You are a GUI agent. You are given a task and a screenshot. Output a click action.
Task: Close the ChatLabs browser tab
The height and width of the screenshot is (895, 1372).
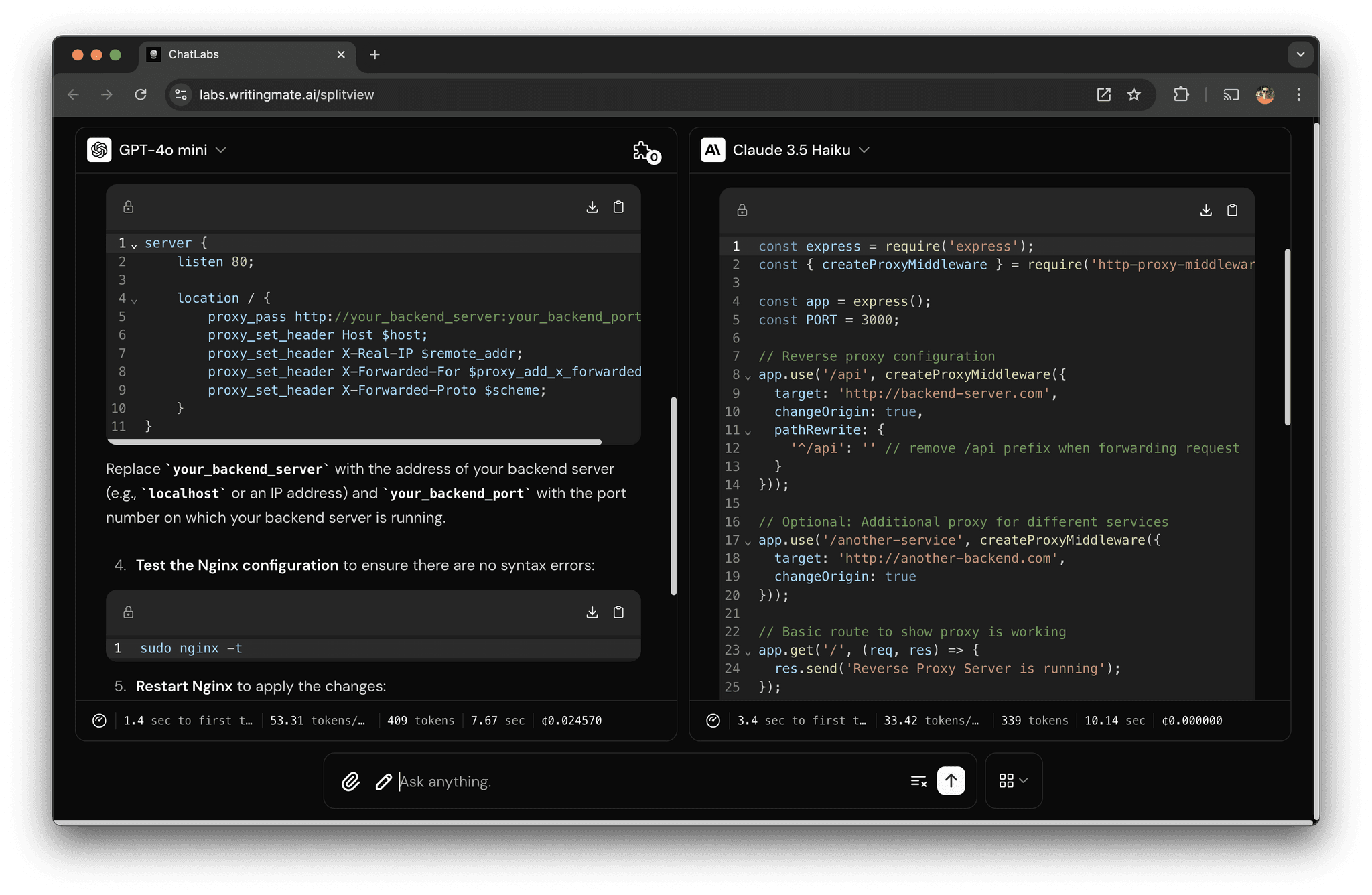click(341, 54)
